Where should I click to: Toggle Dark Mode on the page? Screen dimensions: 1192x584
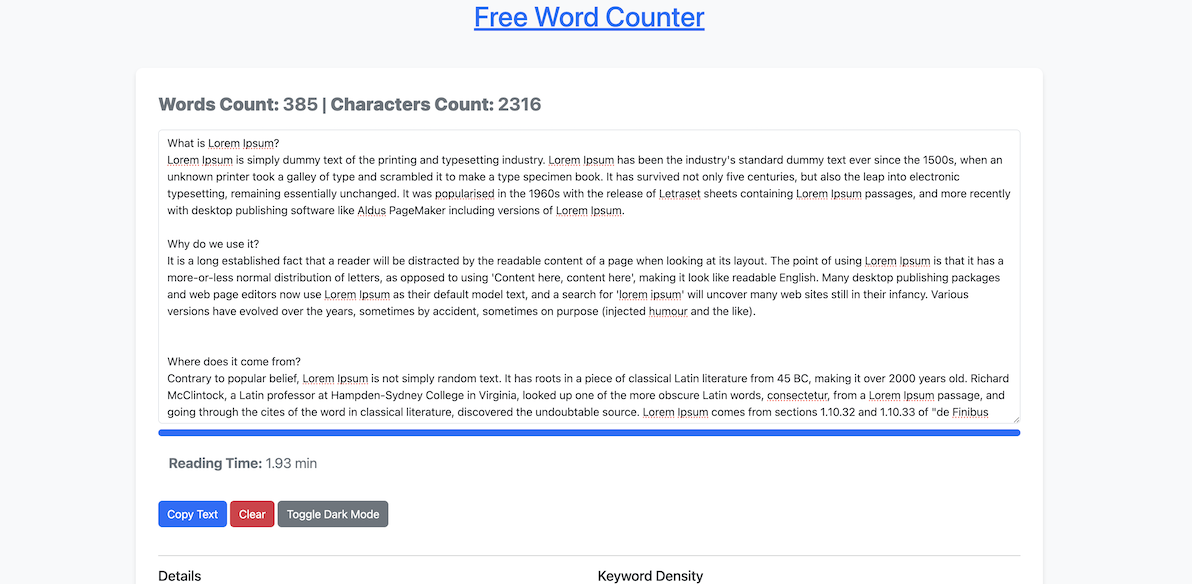332,513
